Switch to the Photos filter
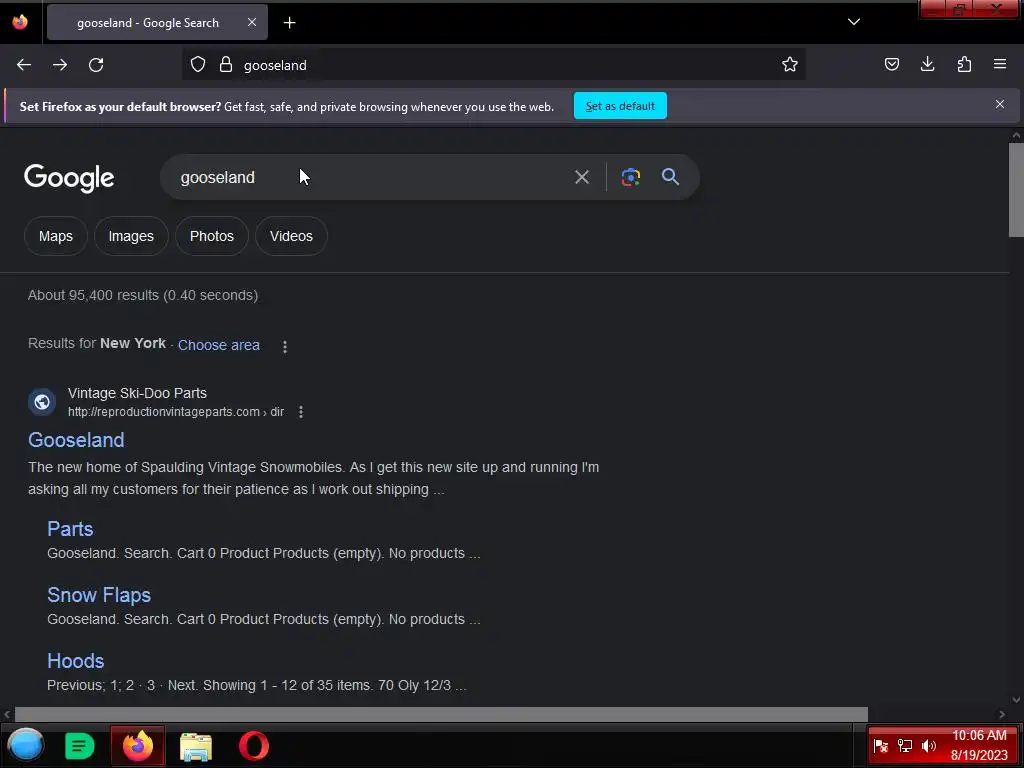 point(212,236)
